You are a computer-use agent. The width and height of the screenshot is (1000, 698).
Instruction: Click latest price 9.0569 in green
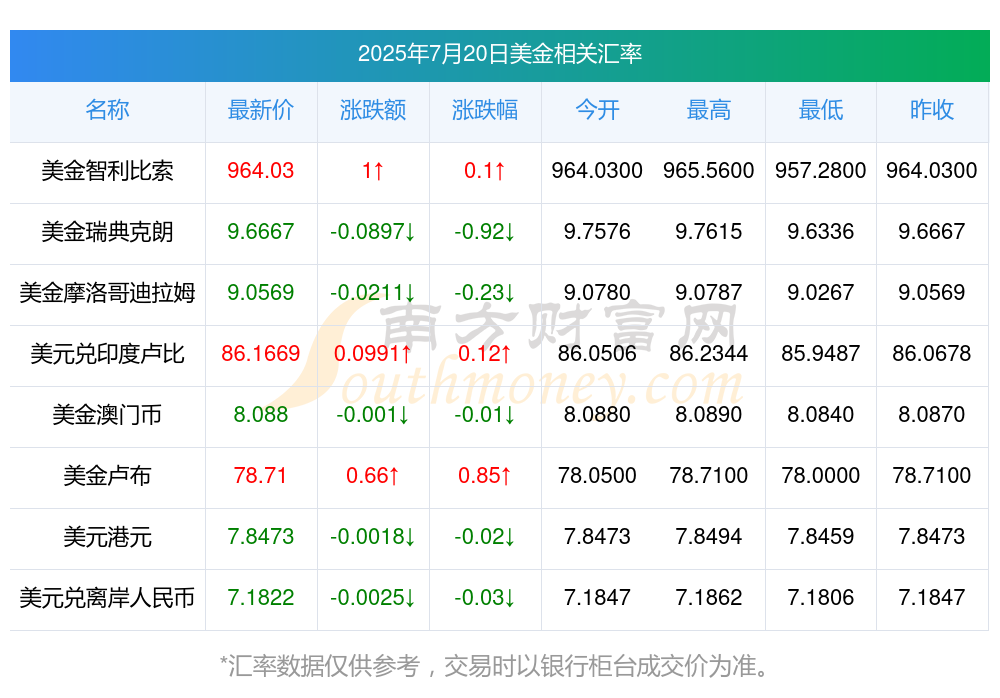pos(261,292)
